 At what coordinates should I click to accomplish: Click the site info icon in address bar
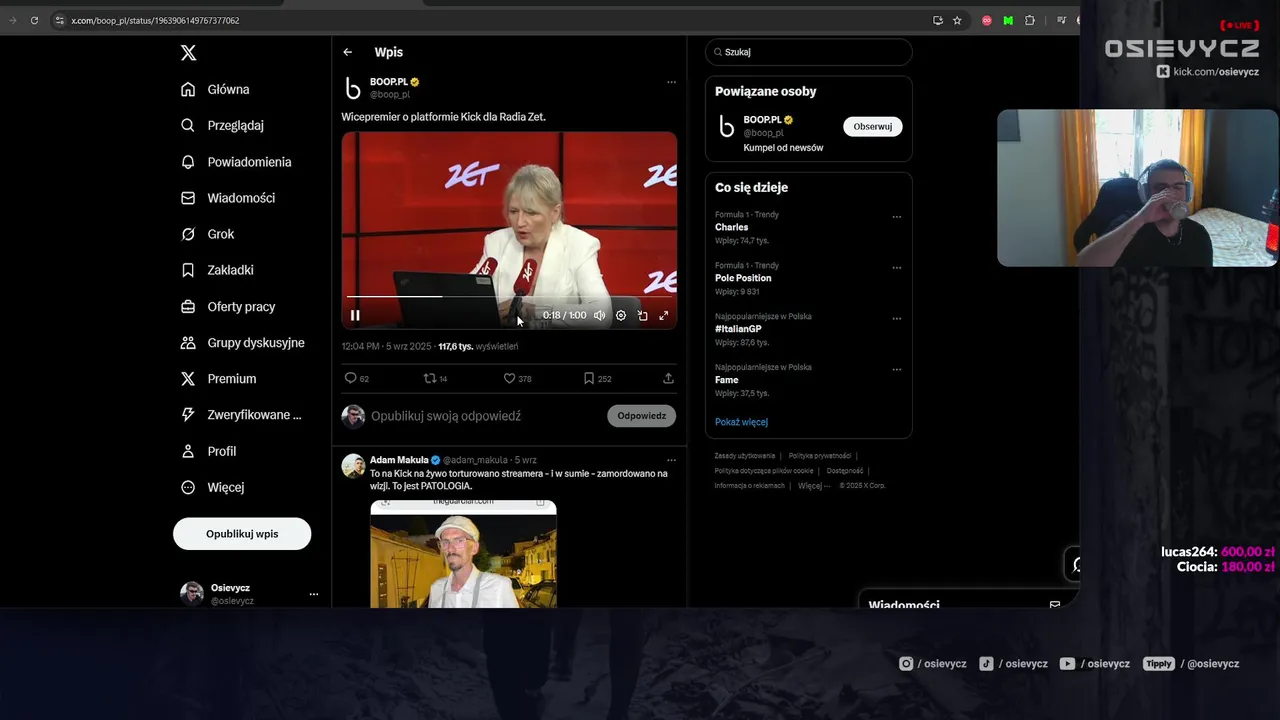tap(59, 20)
